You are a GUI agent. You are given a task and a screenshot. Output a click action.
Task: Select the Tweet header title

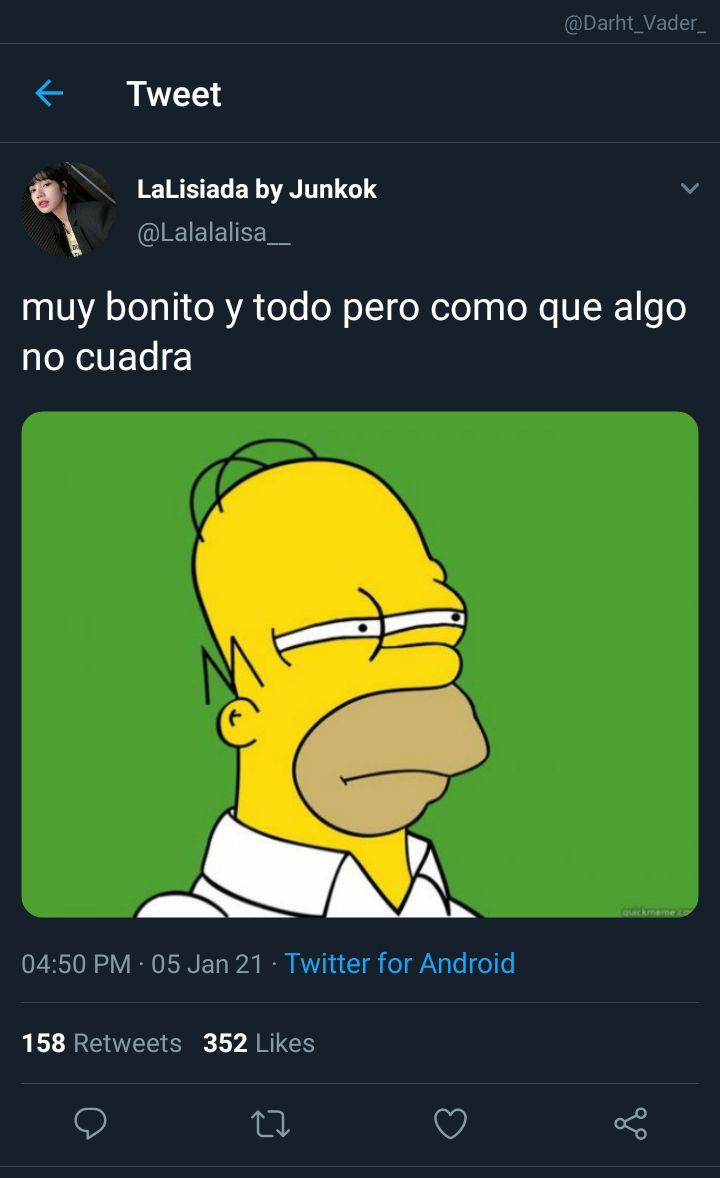coord(174,94)
